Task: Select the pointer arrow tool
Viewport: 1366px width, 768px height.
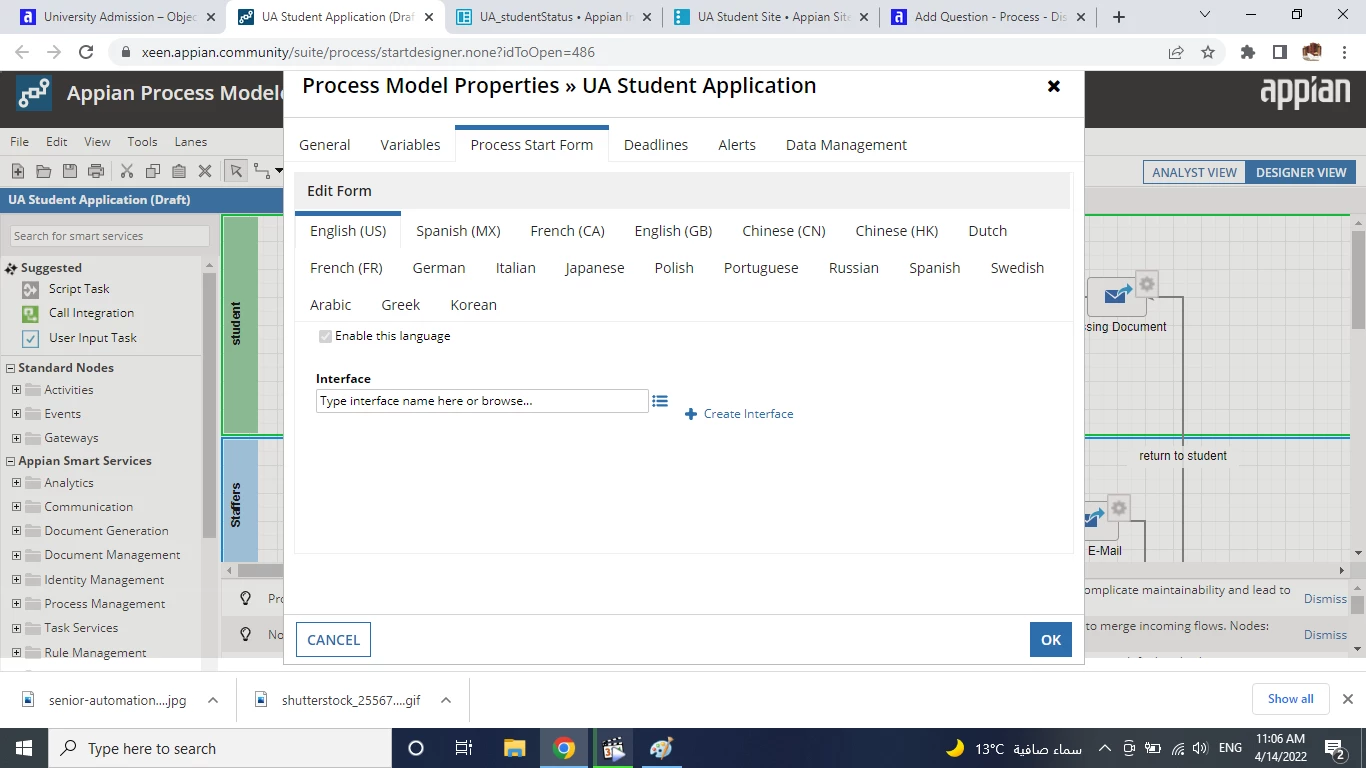Action: 236,171
